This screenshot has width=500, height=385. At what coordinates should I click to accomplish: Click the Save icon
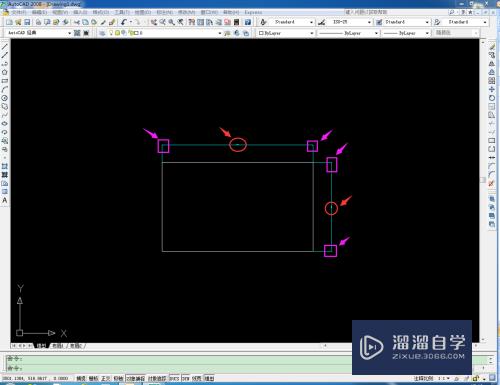(x=27, y=22)
